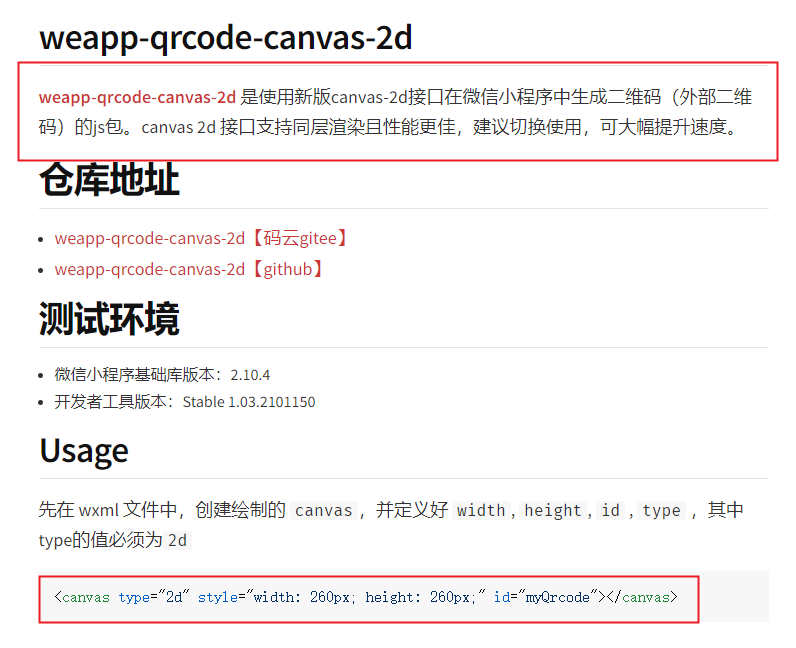Click the 测试环境 heading
The width and height of the screenshot is (796, 648).
[x=109, y=319]
